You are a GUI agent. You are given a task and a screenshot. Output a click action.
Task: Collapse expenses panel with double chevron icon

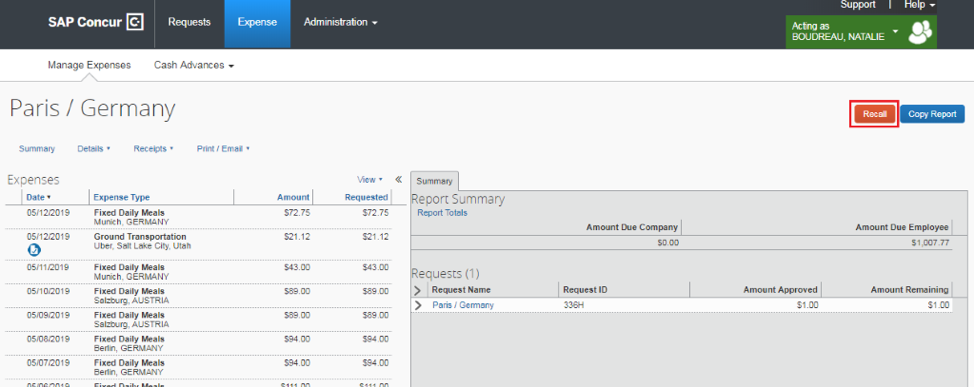[x=399, y=179]
